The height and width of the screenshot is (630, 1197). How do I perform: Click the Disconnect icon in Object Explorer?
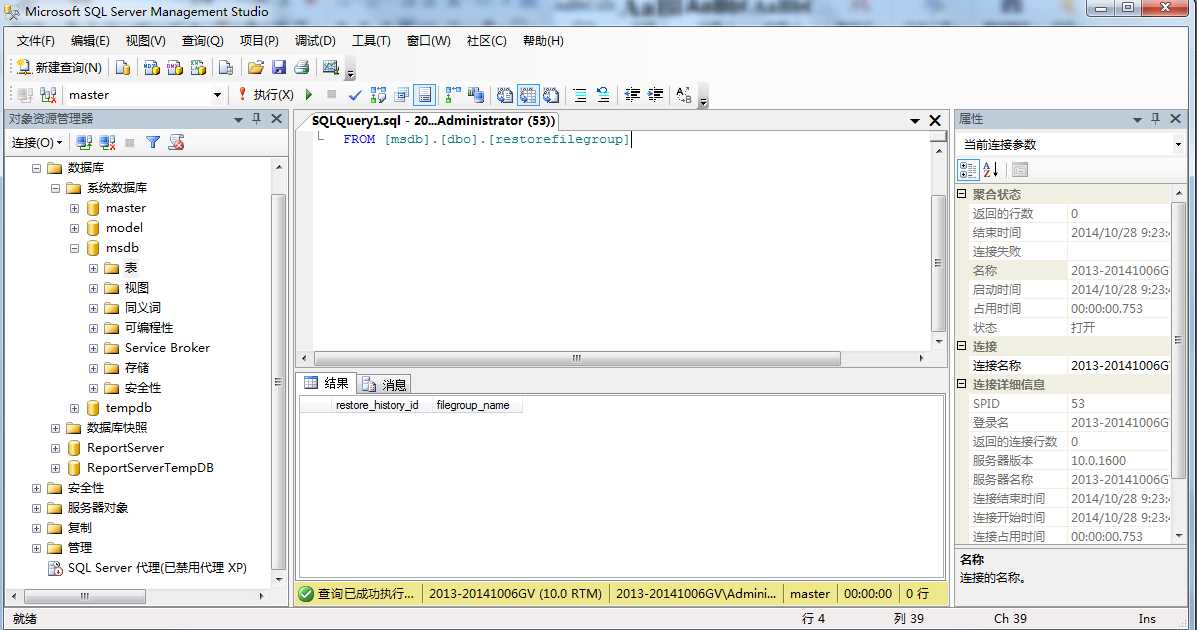(x=107, y=143)
